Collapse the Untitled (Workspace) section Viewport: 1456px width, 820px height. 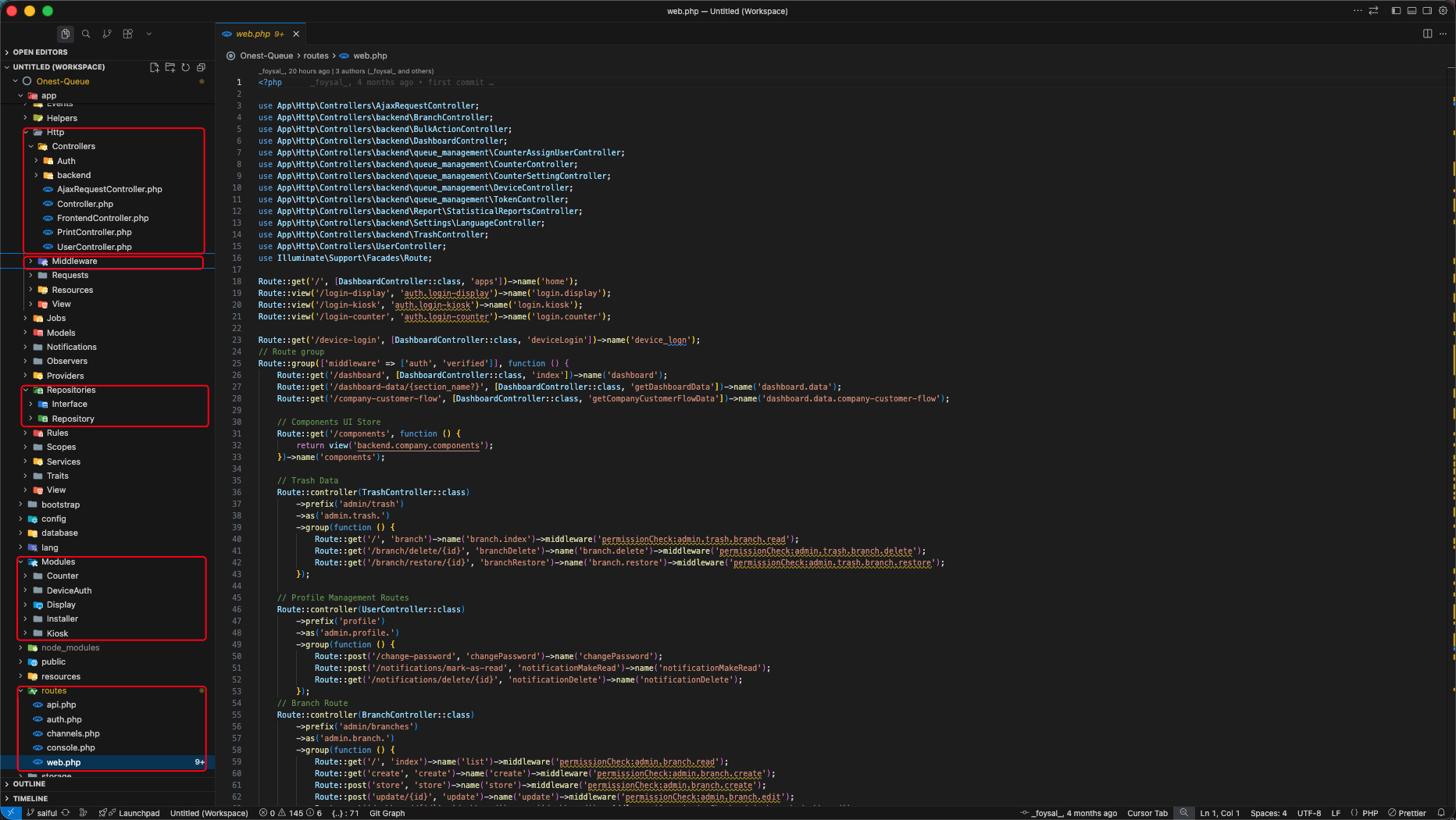(59, 67)
